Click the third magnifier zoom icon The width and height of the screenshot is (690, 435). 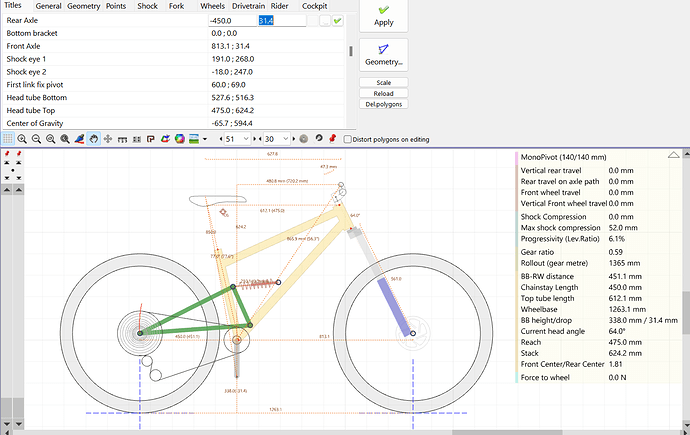point(51,139)
